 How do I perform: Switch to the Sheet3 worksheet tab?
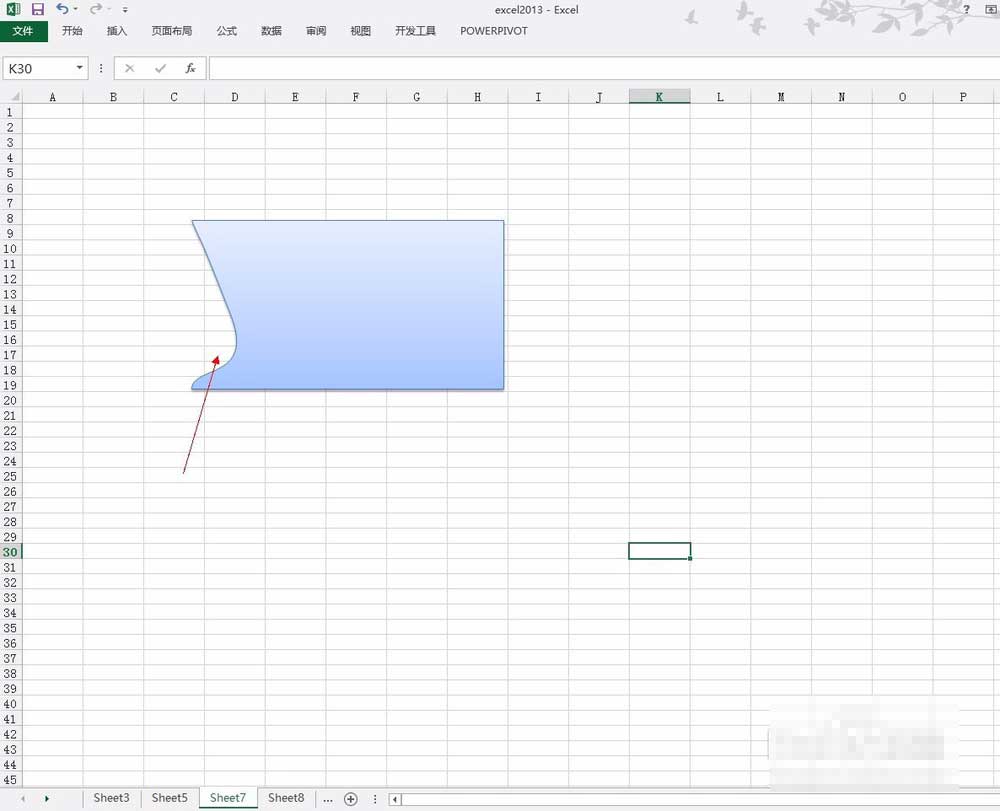(111, 798)
